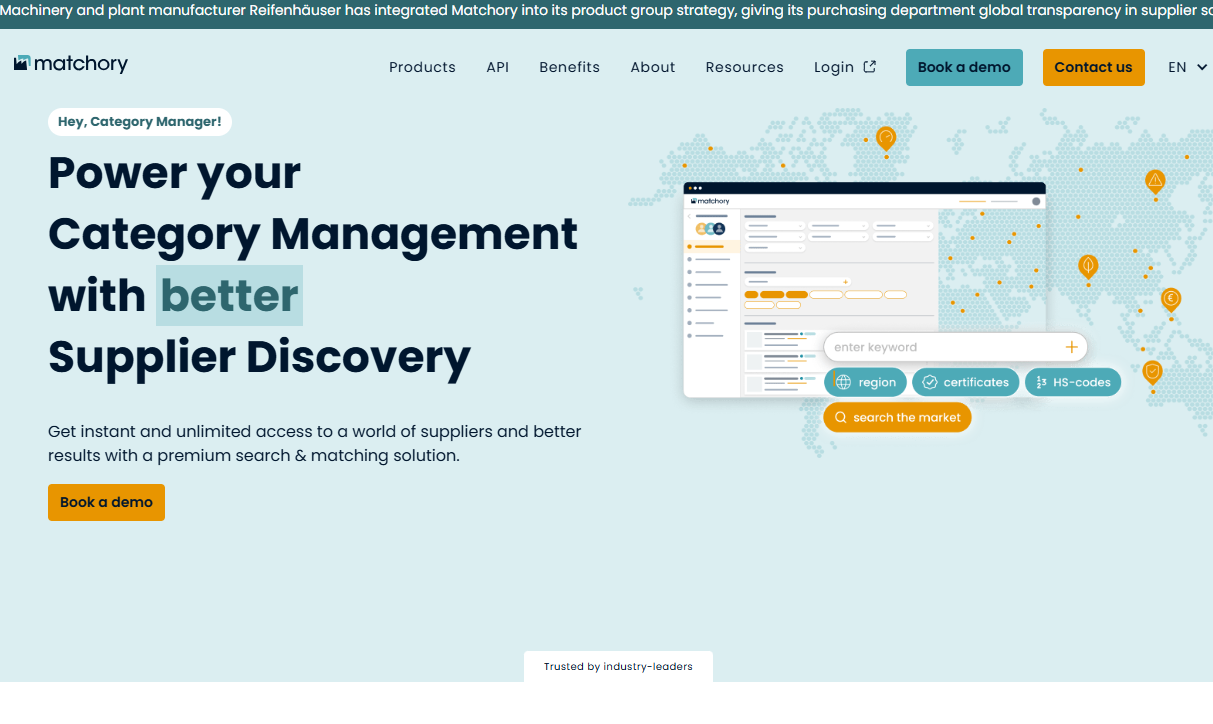
Task: Open the Benefits nav item
Action: 569,67
